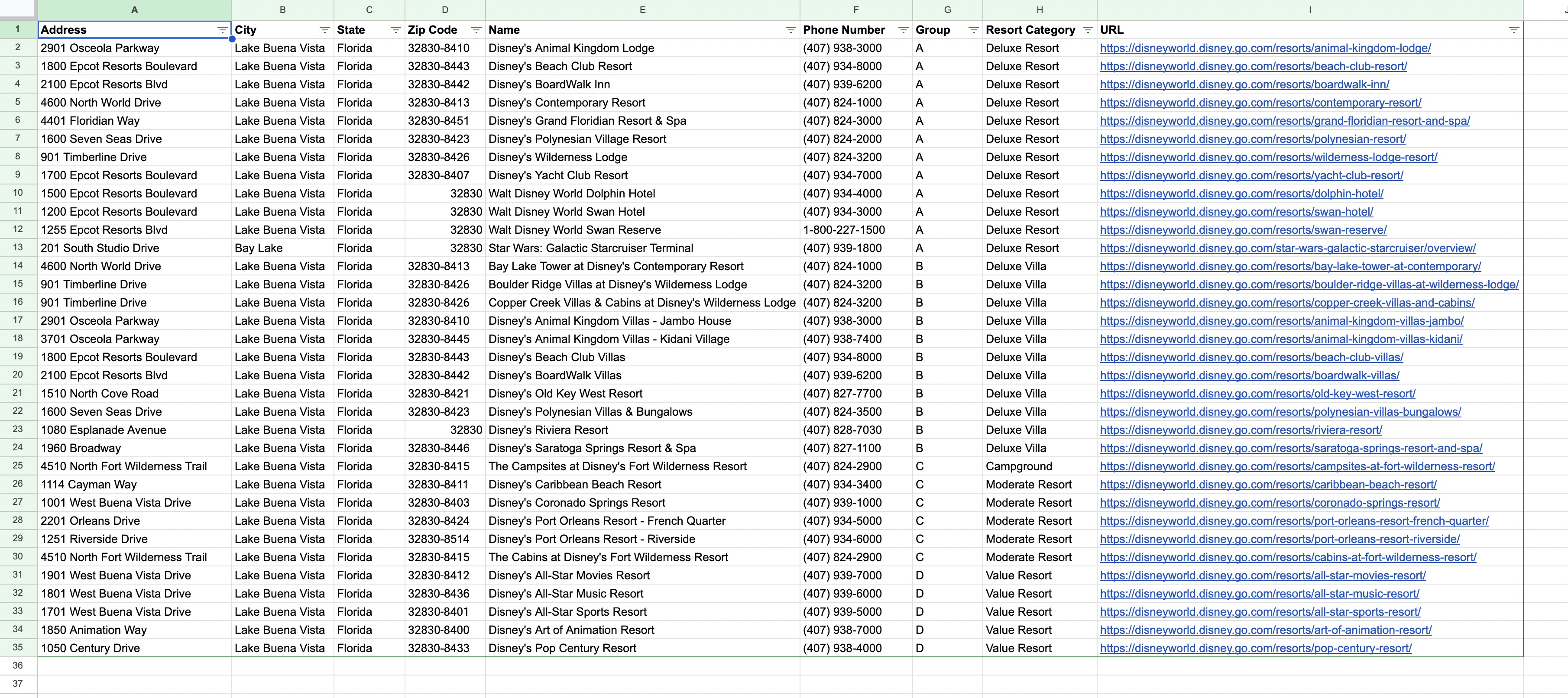
Task: Open the State column filter icon
Action: [x=395, y=30]
